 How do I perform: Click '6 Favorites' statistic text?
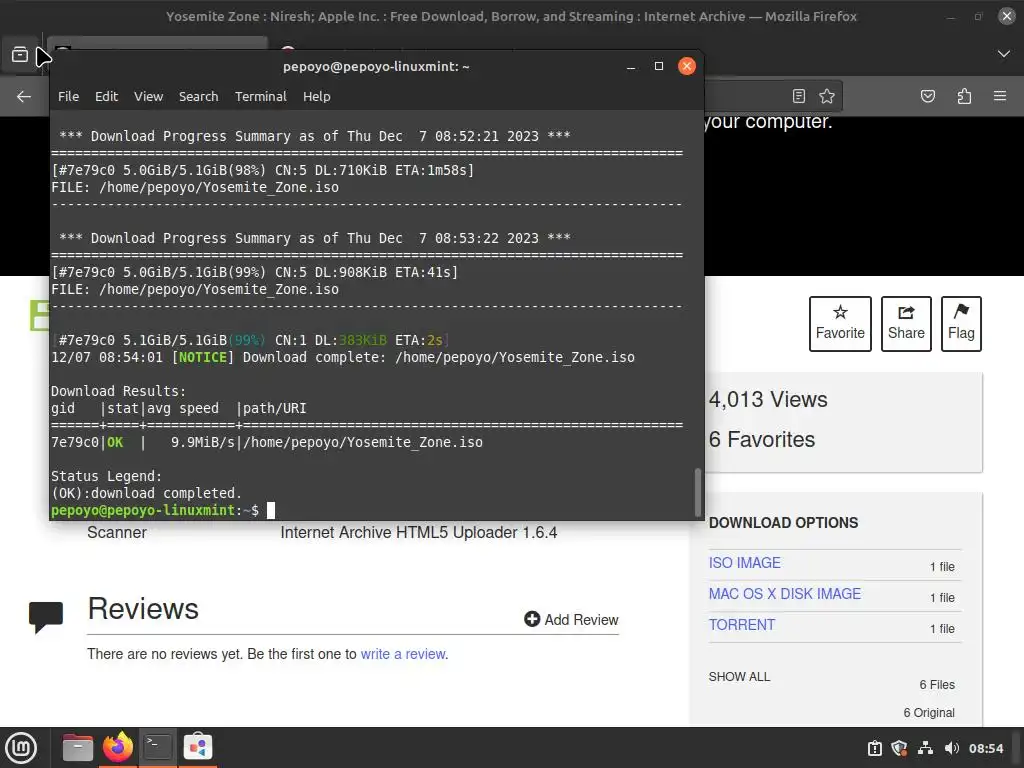(x=761, y=440)
